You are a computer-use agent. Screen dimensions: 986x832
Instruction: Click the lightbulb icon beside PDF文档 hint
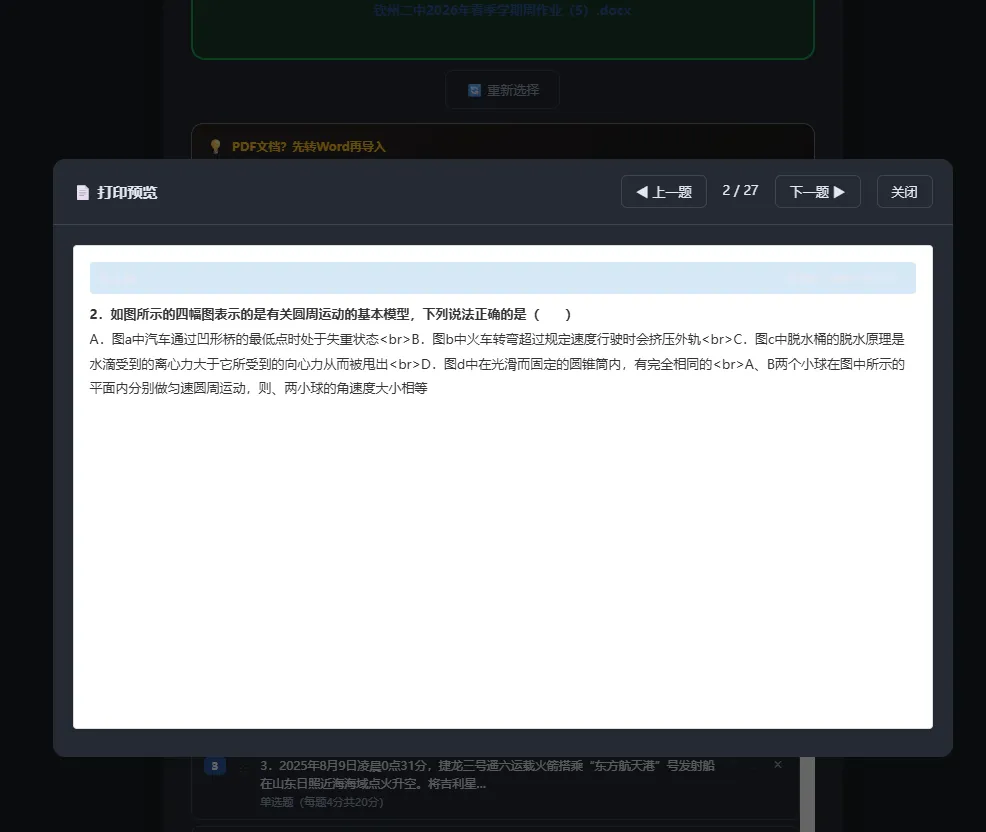click(216, 147)
